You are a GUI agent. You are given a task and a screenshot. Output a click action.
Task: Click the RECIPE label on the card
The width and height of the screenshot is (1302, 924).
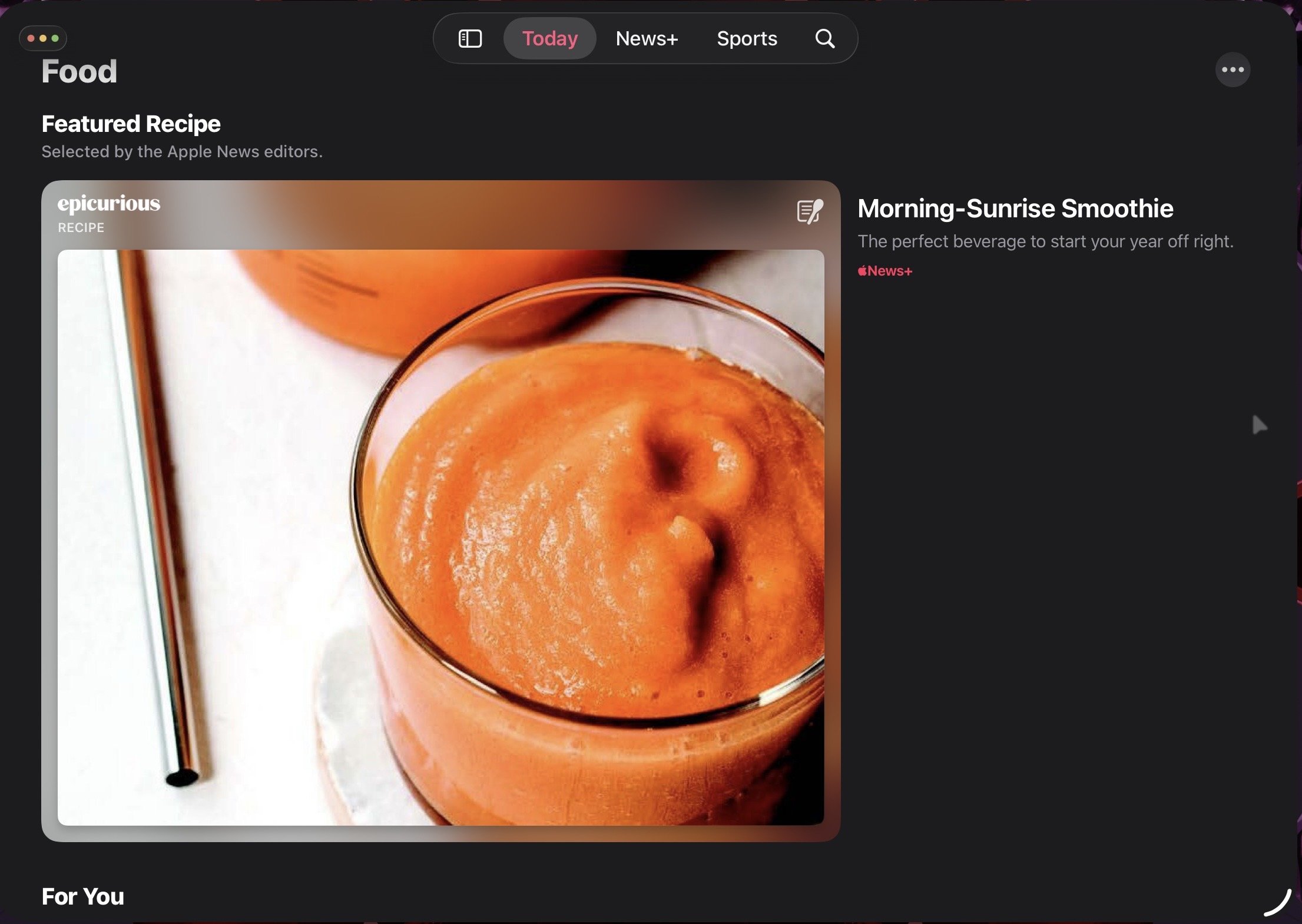pos(81,228)
